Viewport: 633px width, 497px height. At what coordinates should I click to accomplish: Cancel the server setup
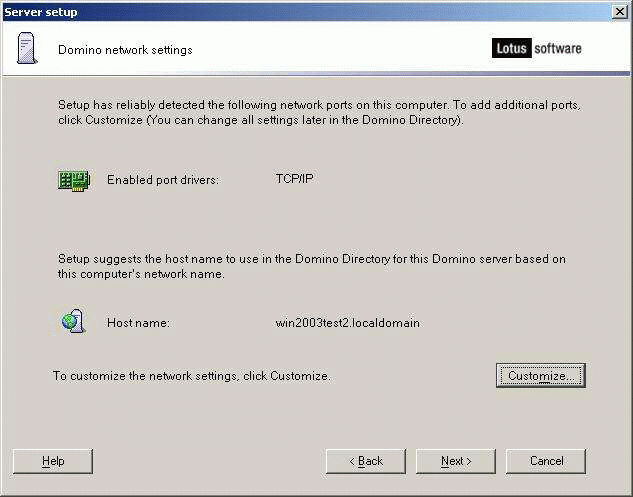[x=545, y=461]
